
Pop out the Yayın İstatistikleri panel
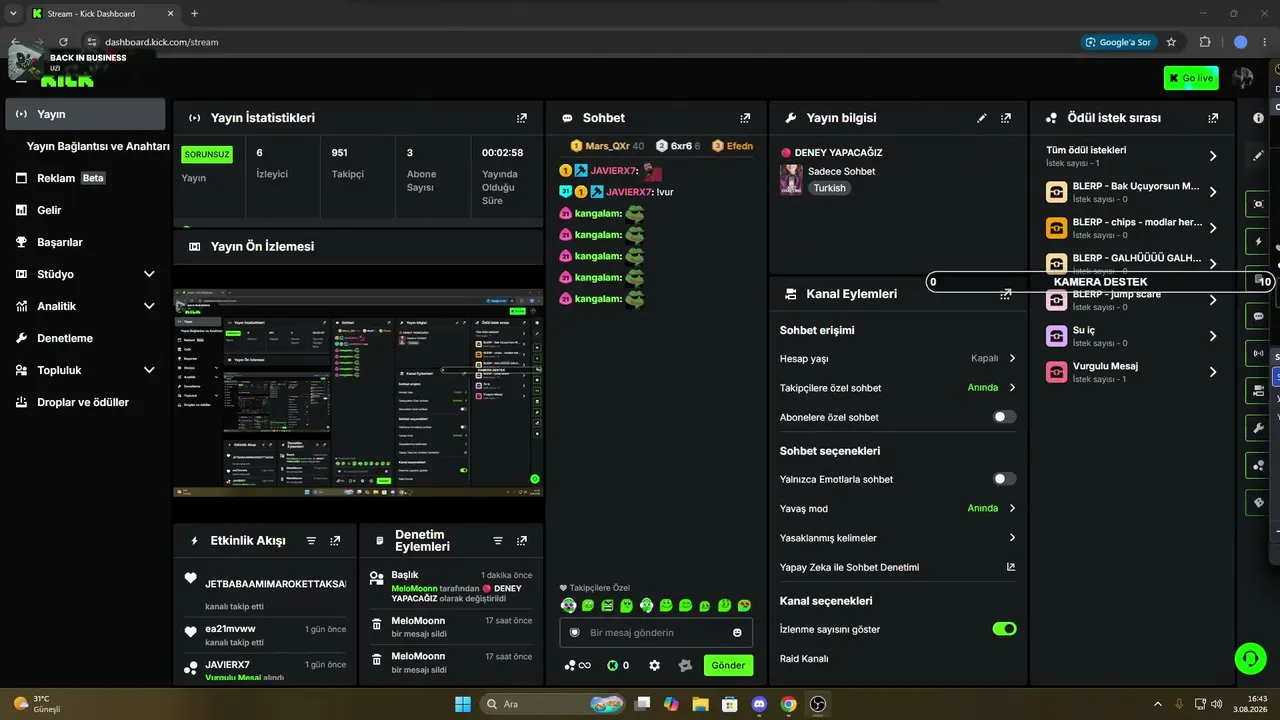click(x=521, y=118)
